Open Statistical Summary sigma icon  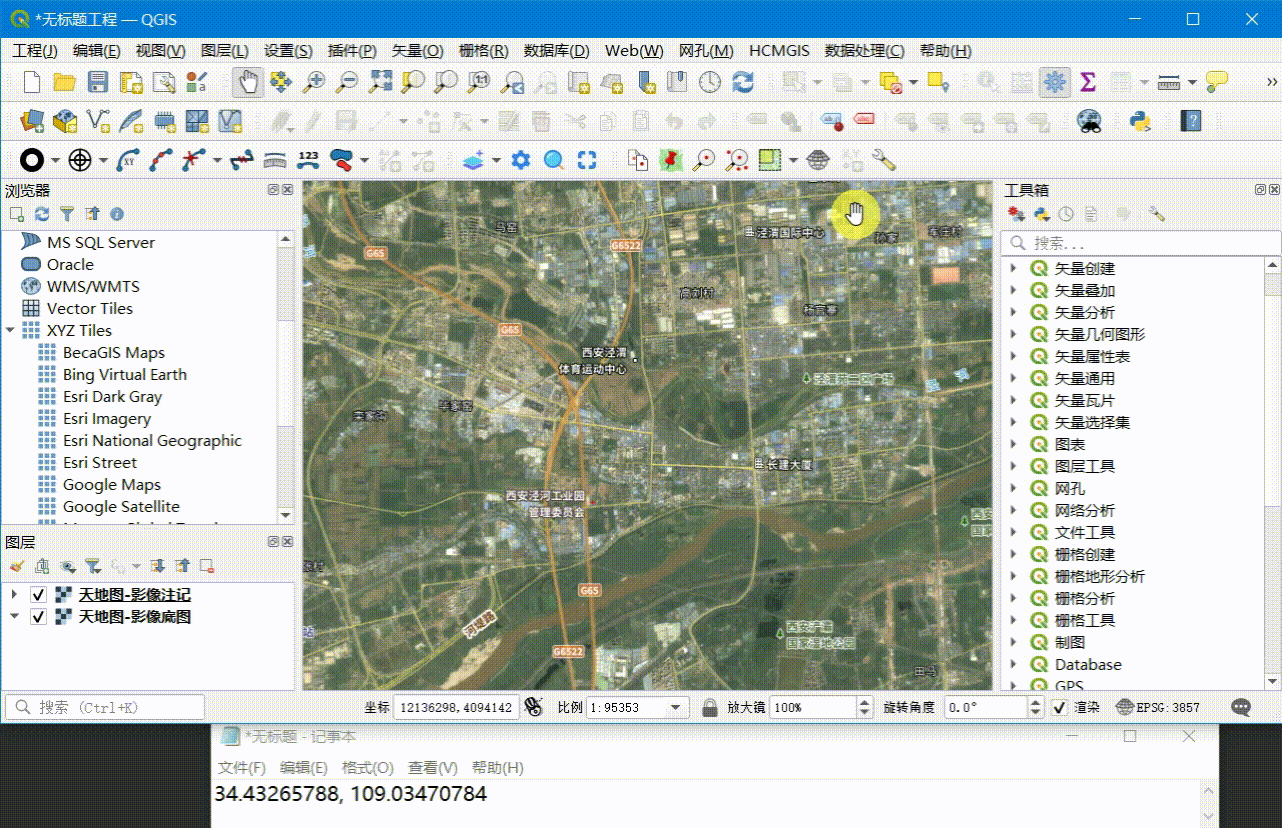(1088, 82)
